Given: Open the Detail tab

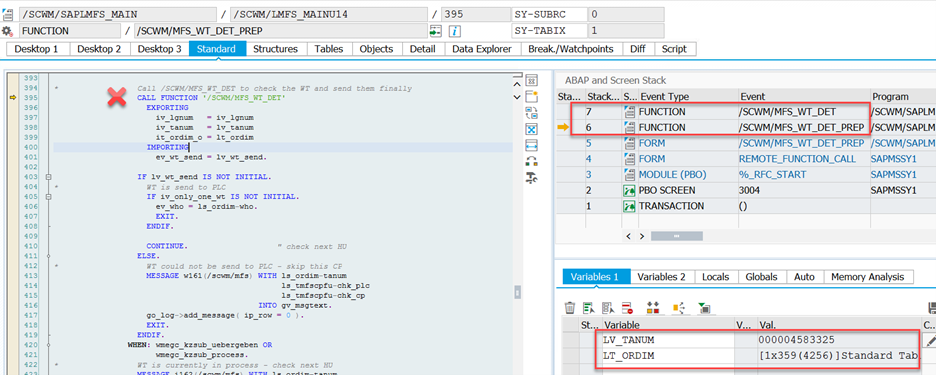Looking at the screenshot, I should click(423, 49).
